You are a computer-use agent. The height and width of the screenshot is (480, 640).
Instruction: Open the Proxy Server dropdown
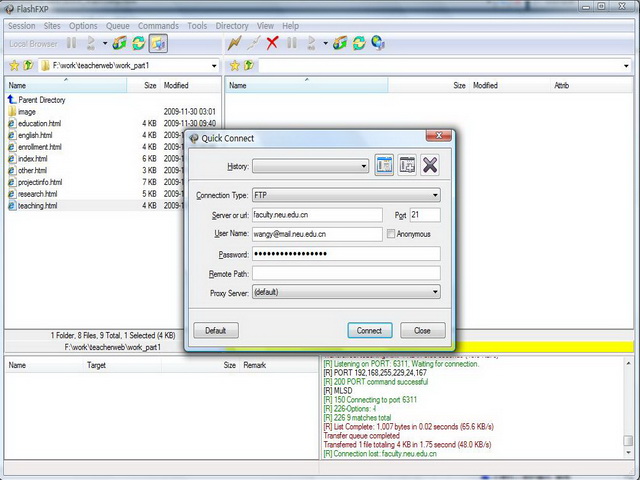(435, 292)
